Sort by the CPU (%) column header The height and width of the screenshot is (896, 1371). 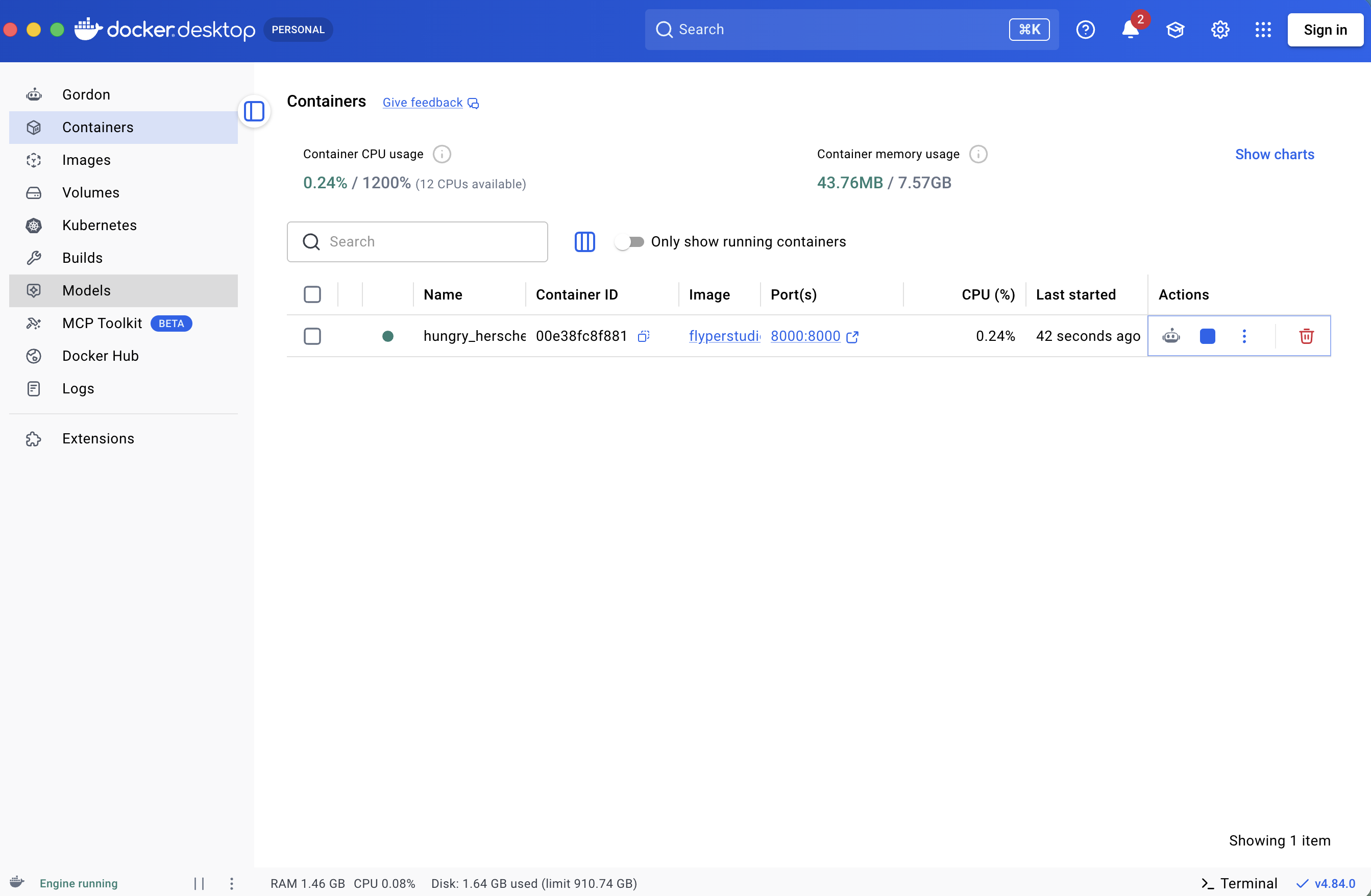click(x=988, y=295)
